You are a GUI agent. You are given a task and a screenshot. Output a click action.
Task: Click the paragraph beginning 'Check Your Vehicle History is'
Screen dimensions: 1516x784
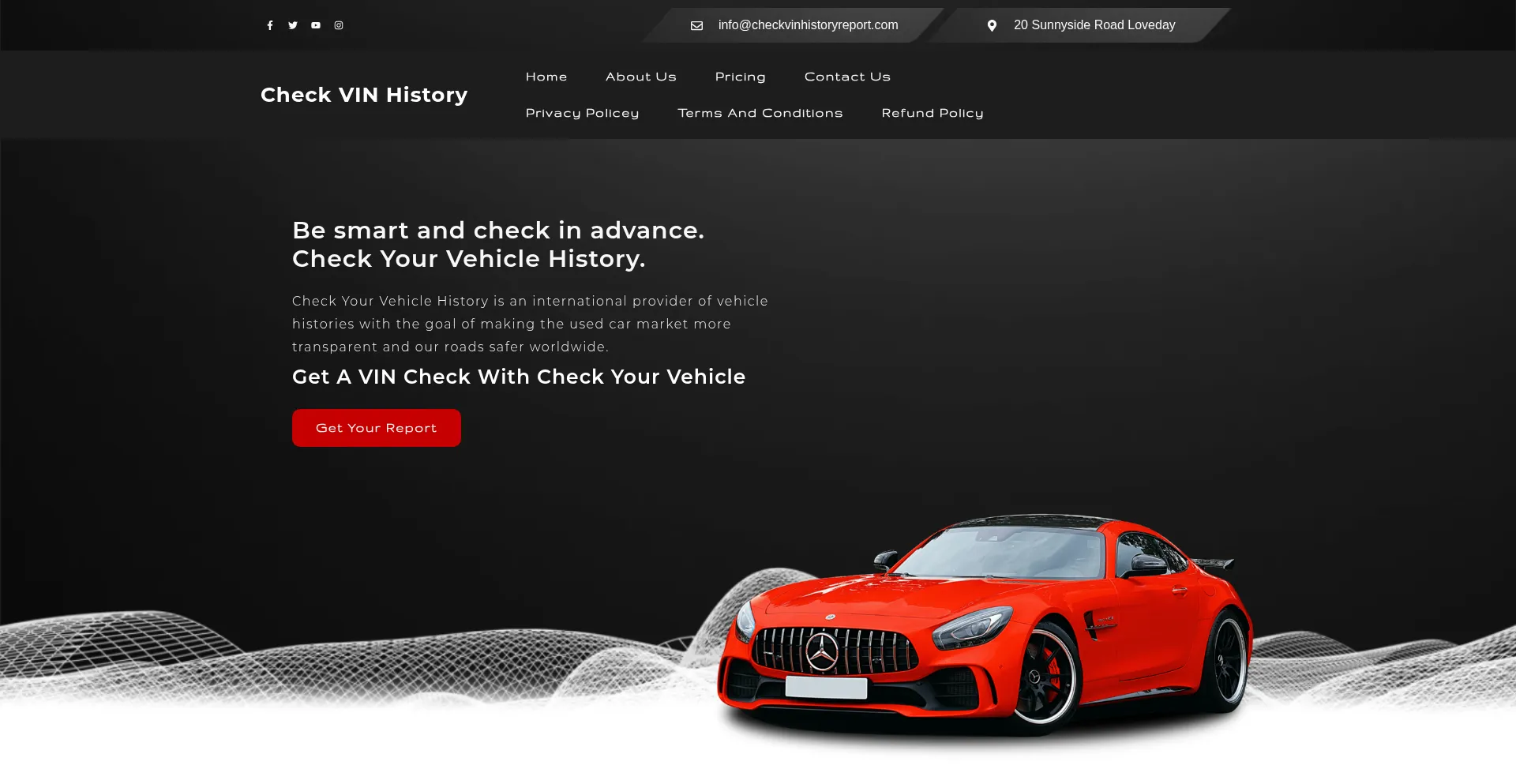pyautogui.click(x=530, y=324)
